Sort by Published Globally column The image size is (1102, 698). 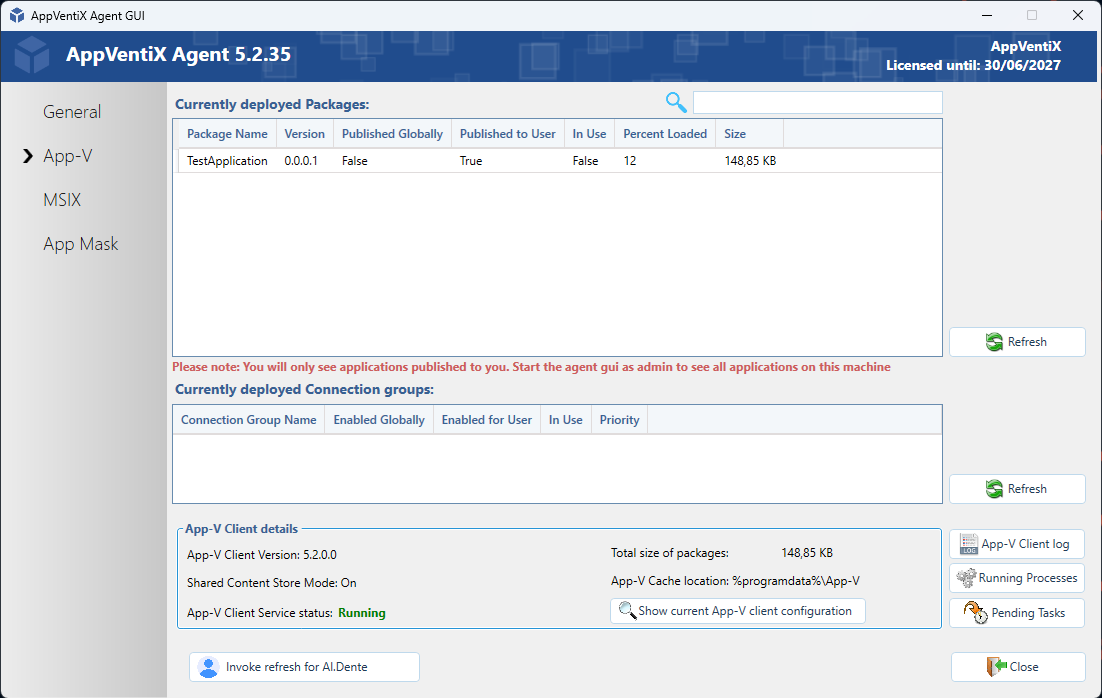click(x=392, y=134)
